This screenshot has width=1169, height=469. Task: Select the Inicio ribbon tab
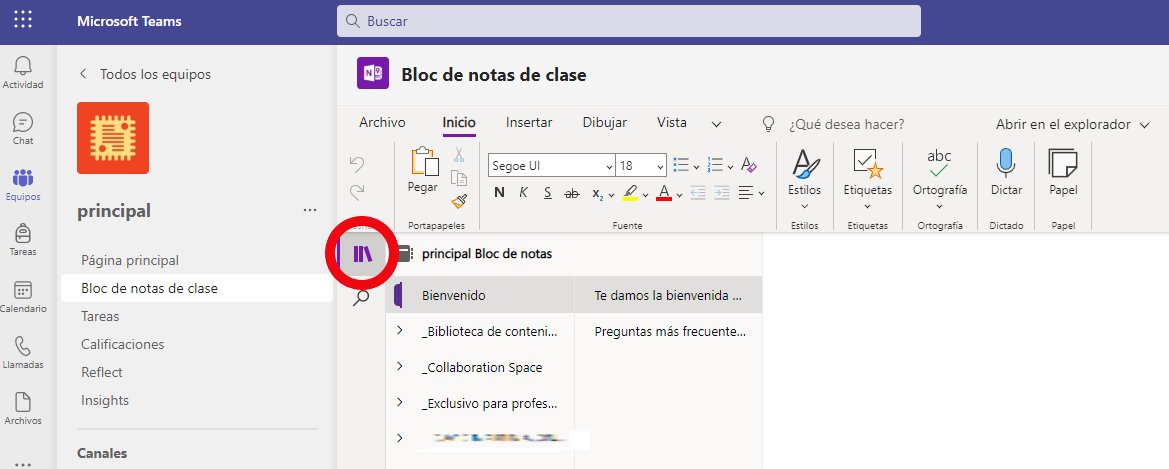459,123
